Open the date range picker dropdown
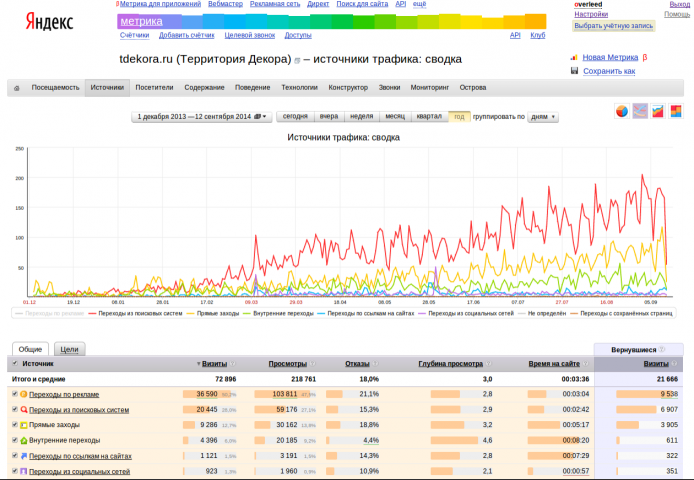 [201, 117]
